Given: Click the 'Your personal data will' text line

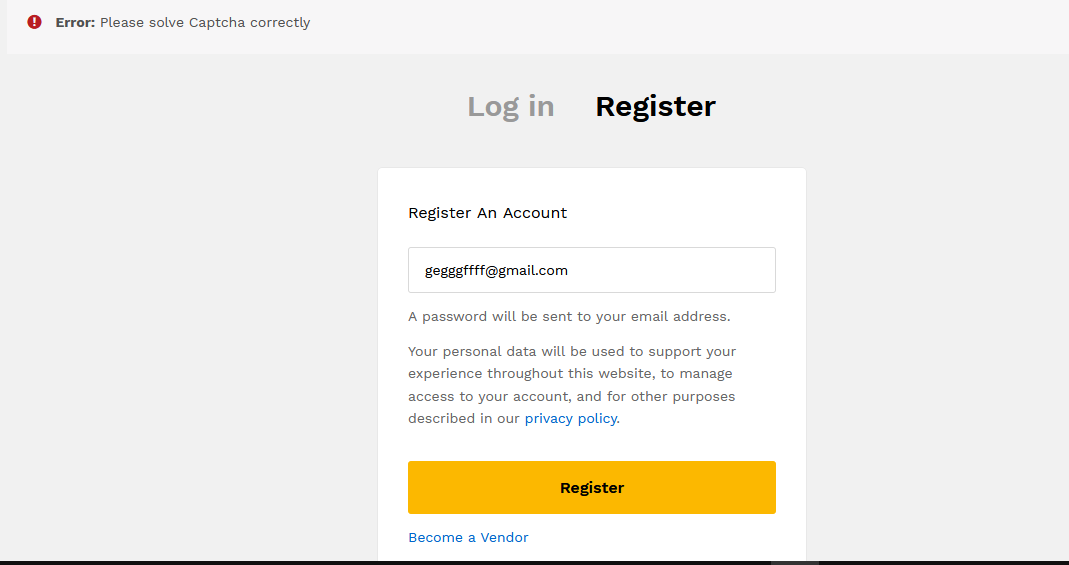Looking at the screenshot, I should (x=572, y=352).
